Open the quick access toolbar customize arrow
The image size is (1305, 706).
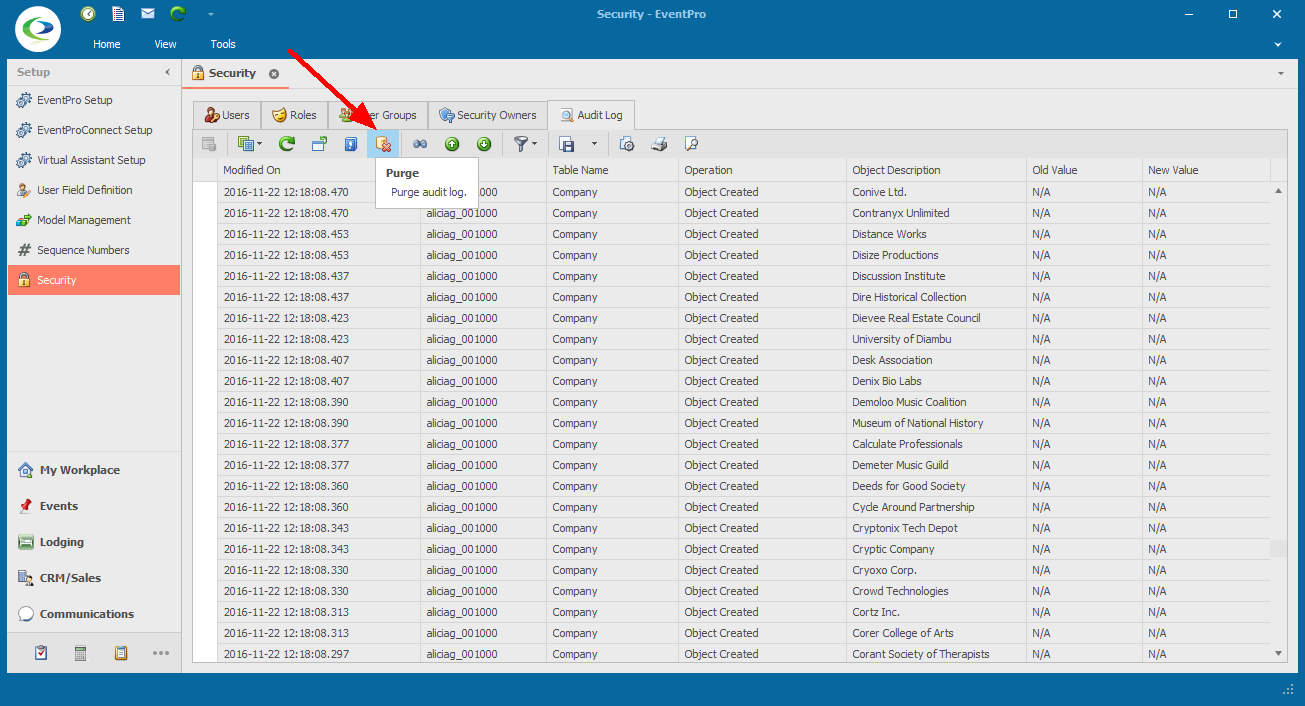pyautogui.click(x=210, y=15)
